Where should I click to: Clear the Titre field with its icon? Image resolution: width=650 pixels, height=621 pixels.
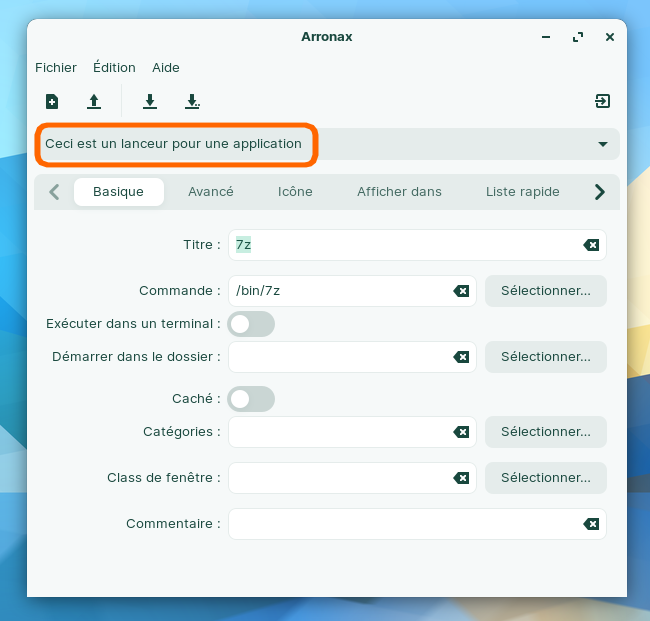(x=591, y=245)
